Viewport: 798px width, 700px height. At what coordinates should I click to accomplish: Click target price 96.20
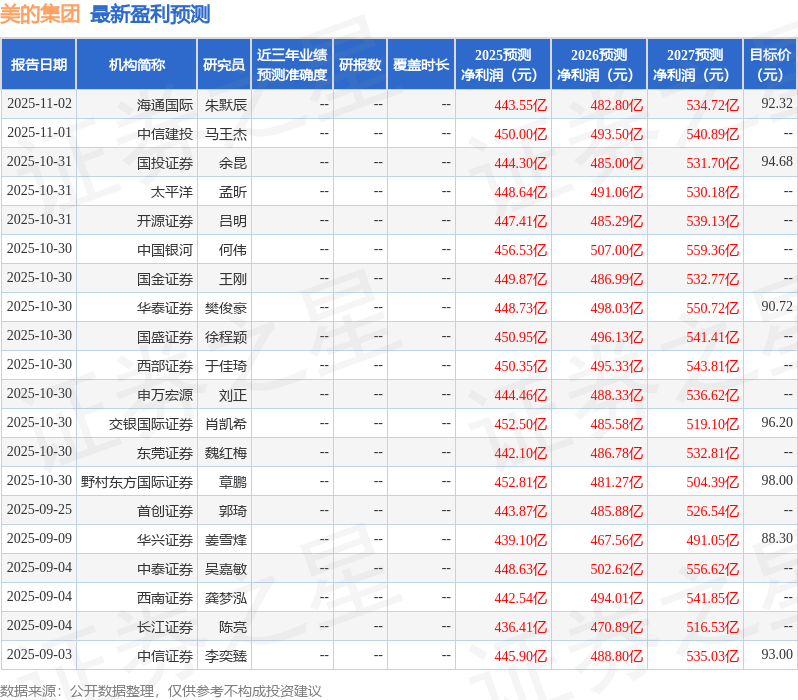click(x=777, y=423)
